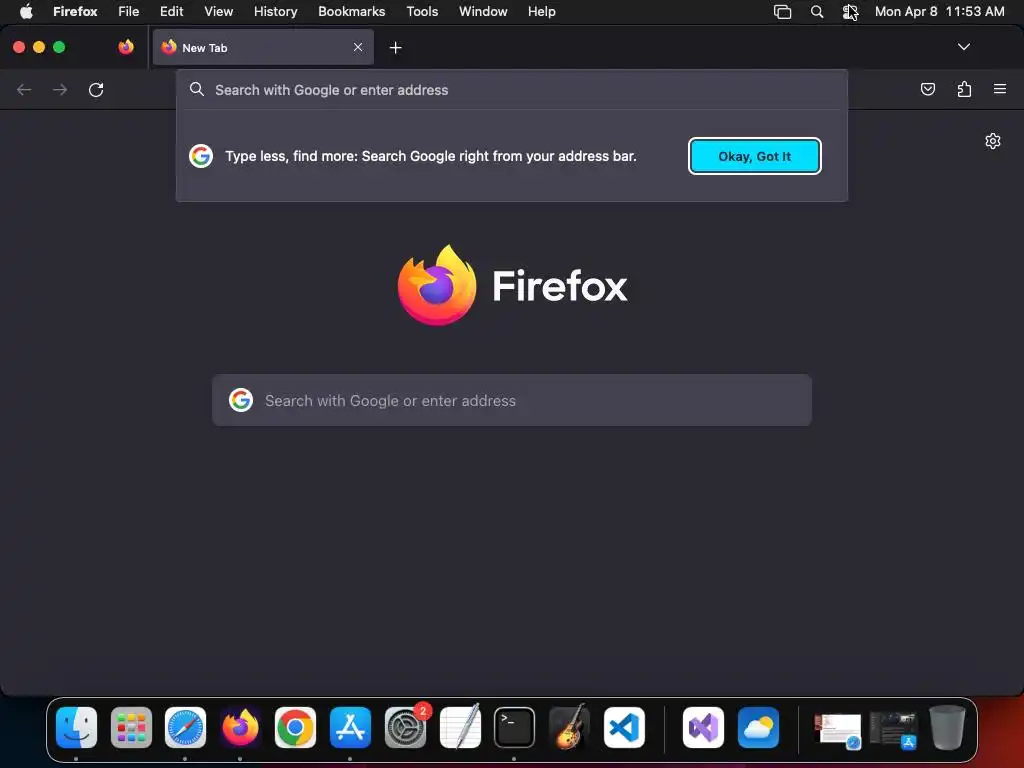The height and width of the screenshot is (768, 1024).
Task: Close the New Tab tab
Action: [358, 47]
